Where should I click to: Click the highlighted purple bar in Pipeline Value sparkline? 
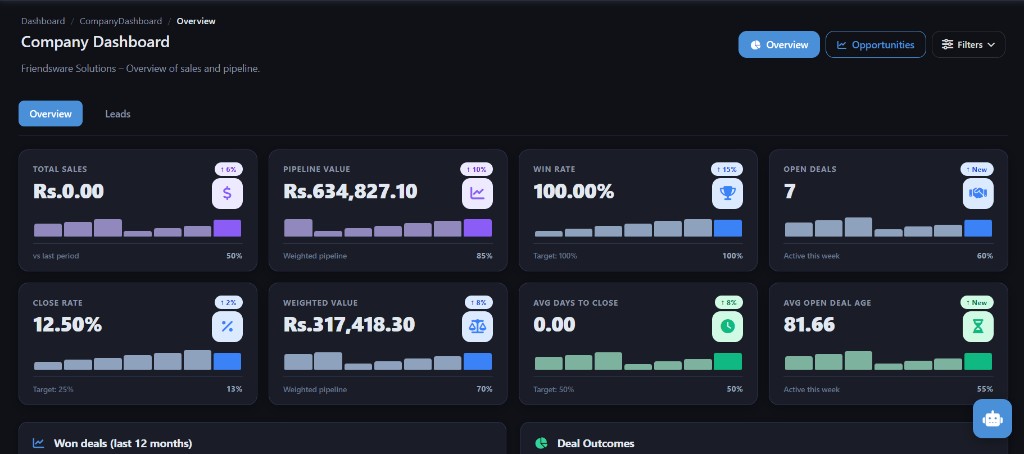pos(477,228)
